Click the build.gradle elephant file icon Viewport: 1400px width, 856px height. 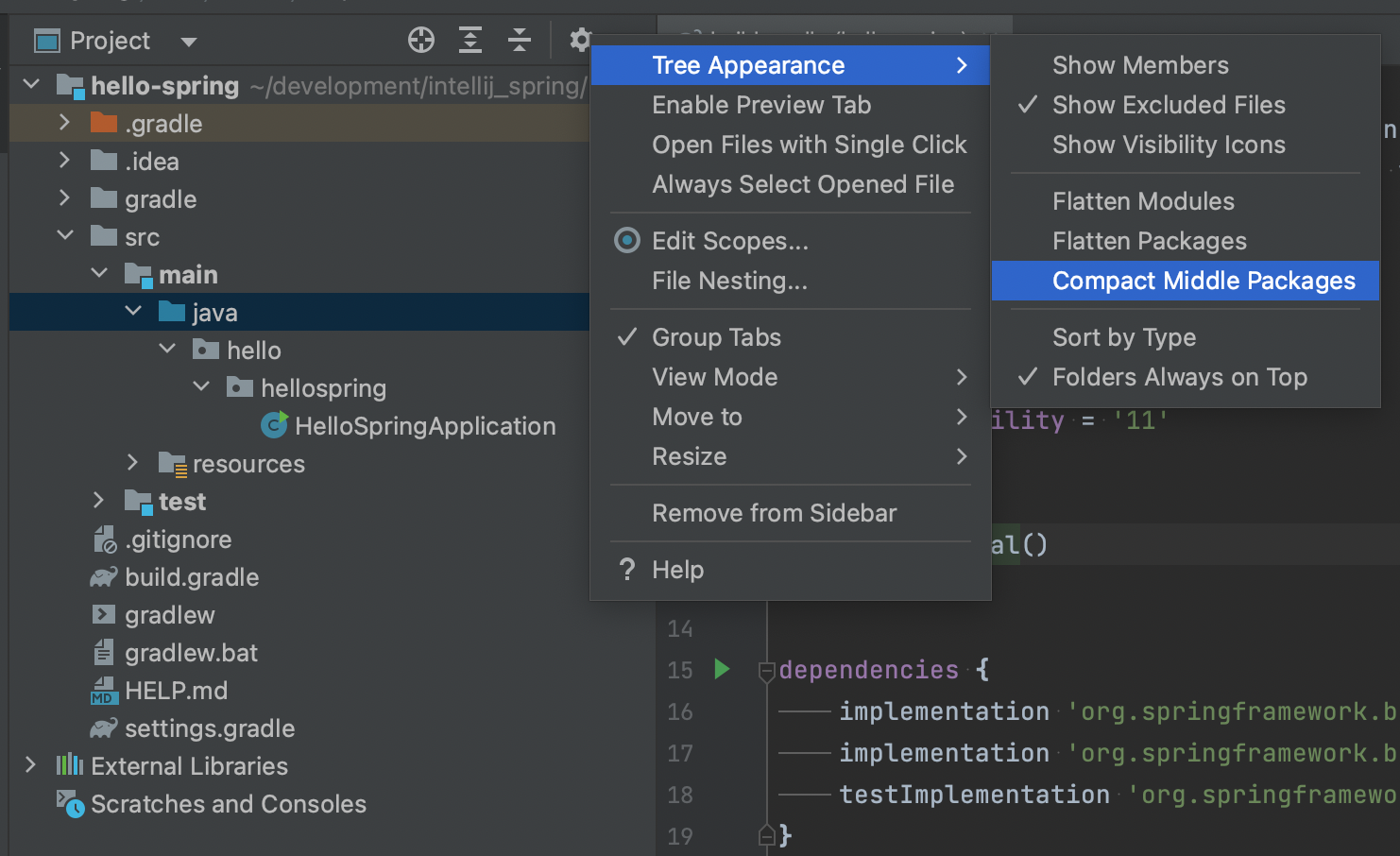click(x=104, y=577)
